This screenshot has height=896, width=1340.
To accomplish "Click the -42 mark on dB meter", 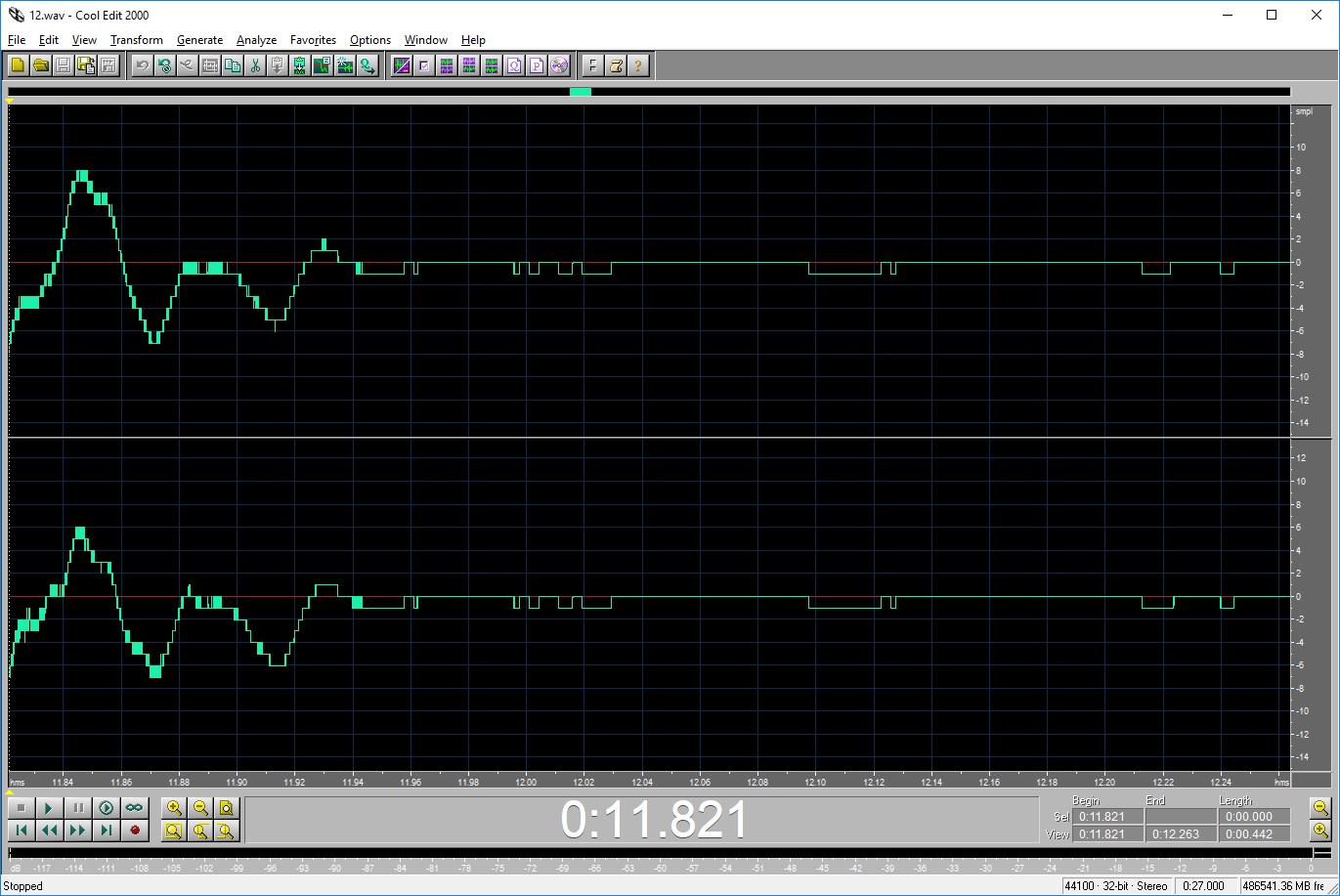I will (x=855, y=869).
